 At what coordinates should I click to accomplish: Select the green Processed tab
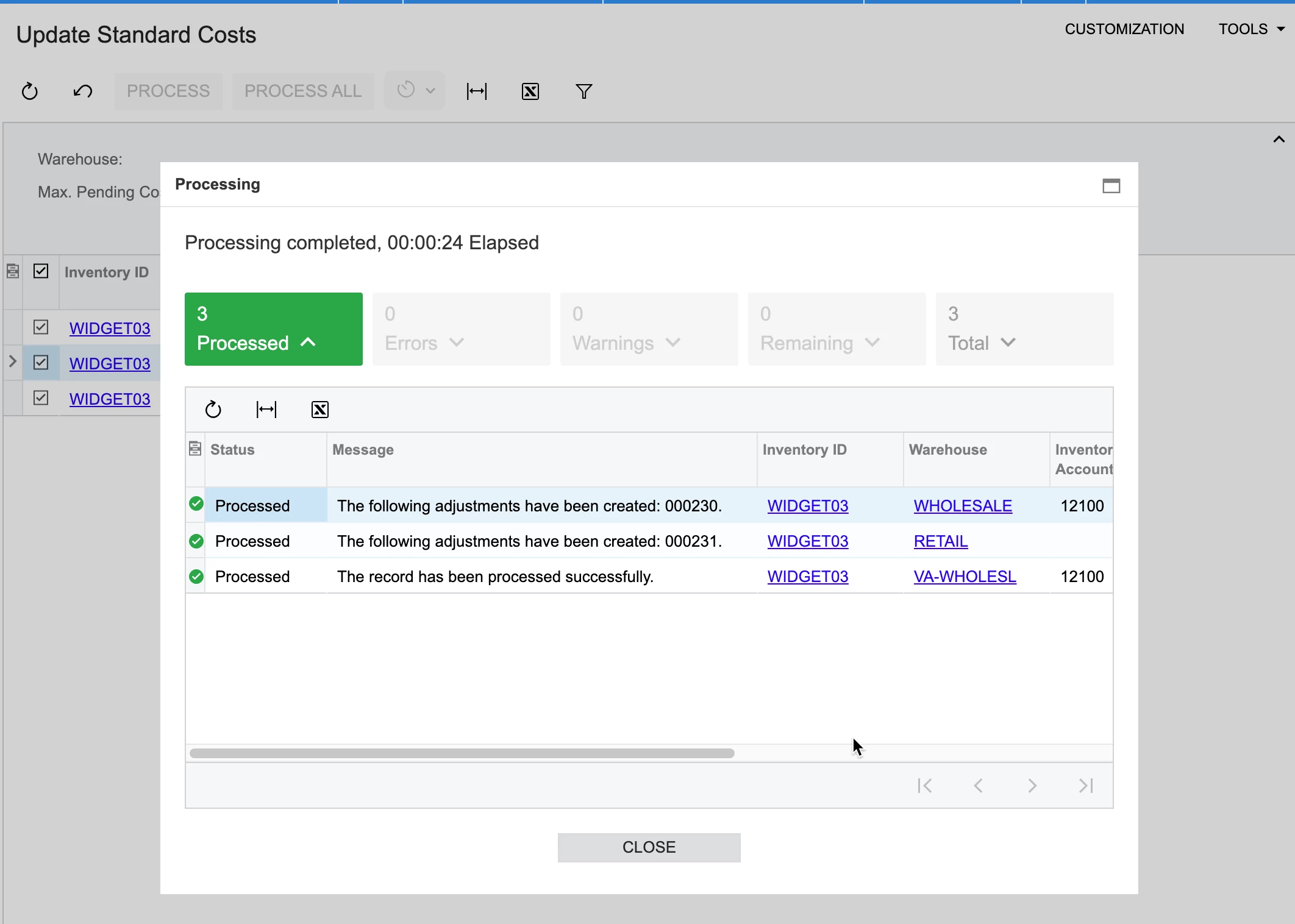point(273,329)
